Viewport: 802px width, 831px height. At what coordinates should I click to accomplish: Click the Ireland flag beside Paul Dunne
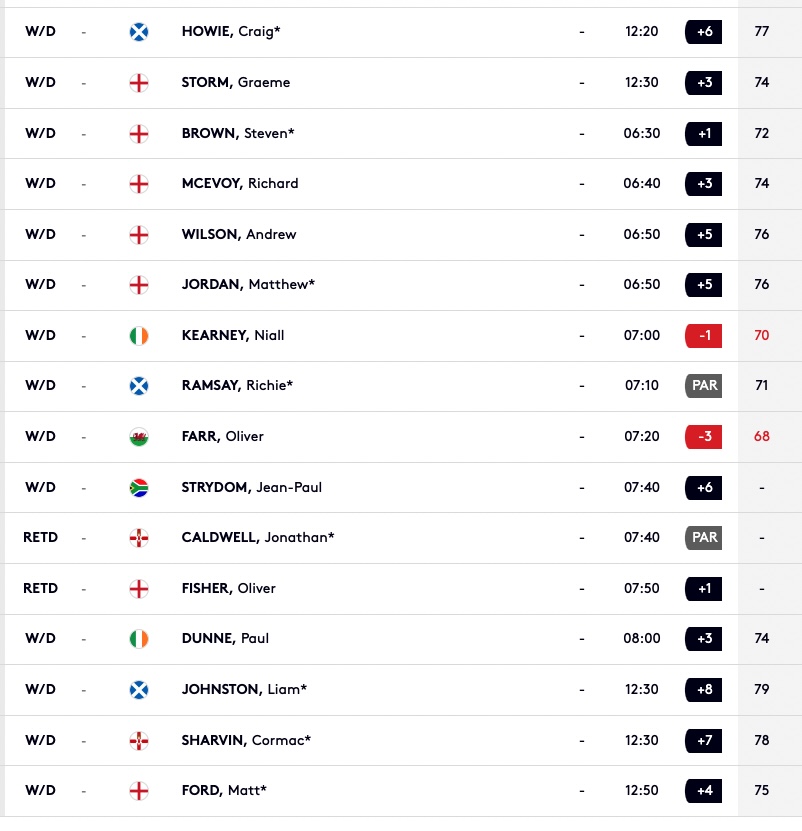[x=139, y=639]
